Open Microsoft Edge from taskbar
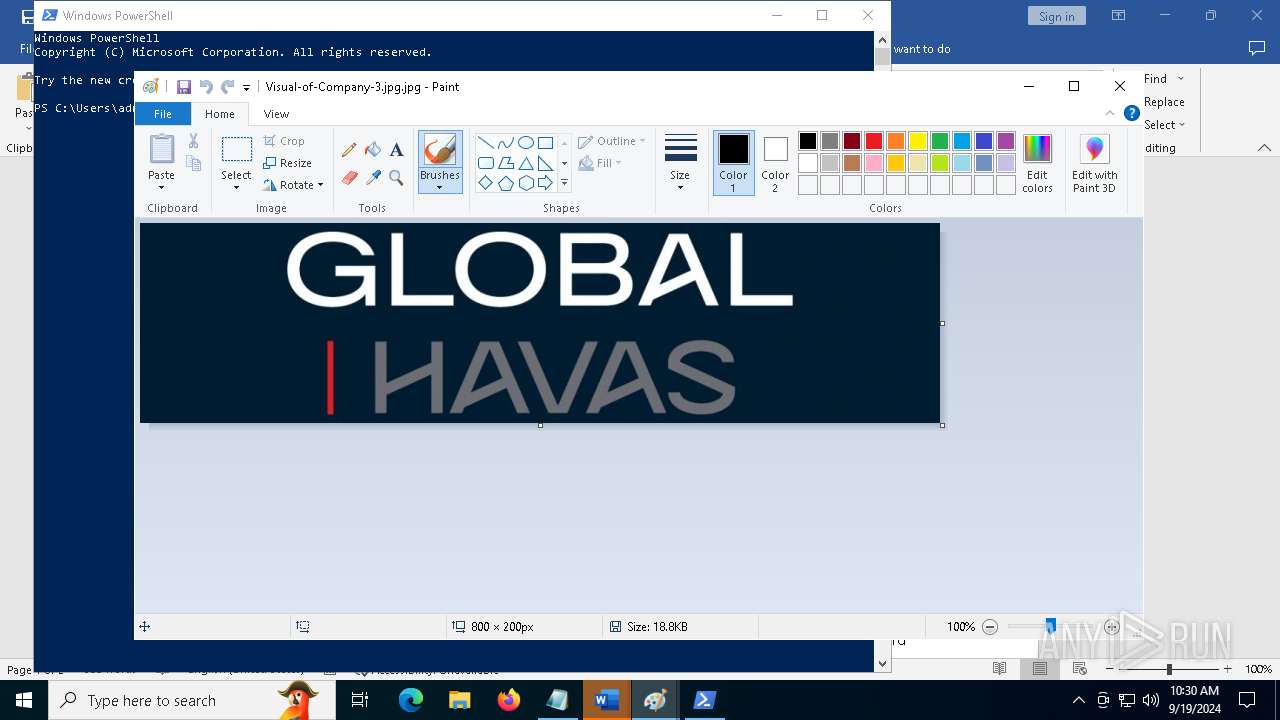Image resolution: width=1280 pixels, height=720 pixels. click(411, 700)
